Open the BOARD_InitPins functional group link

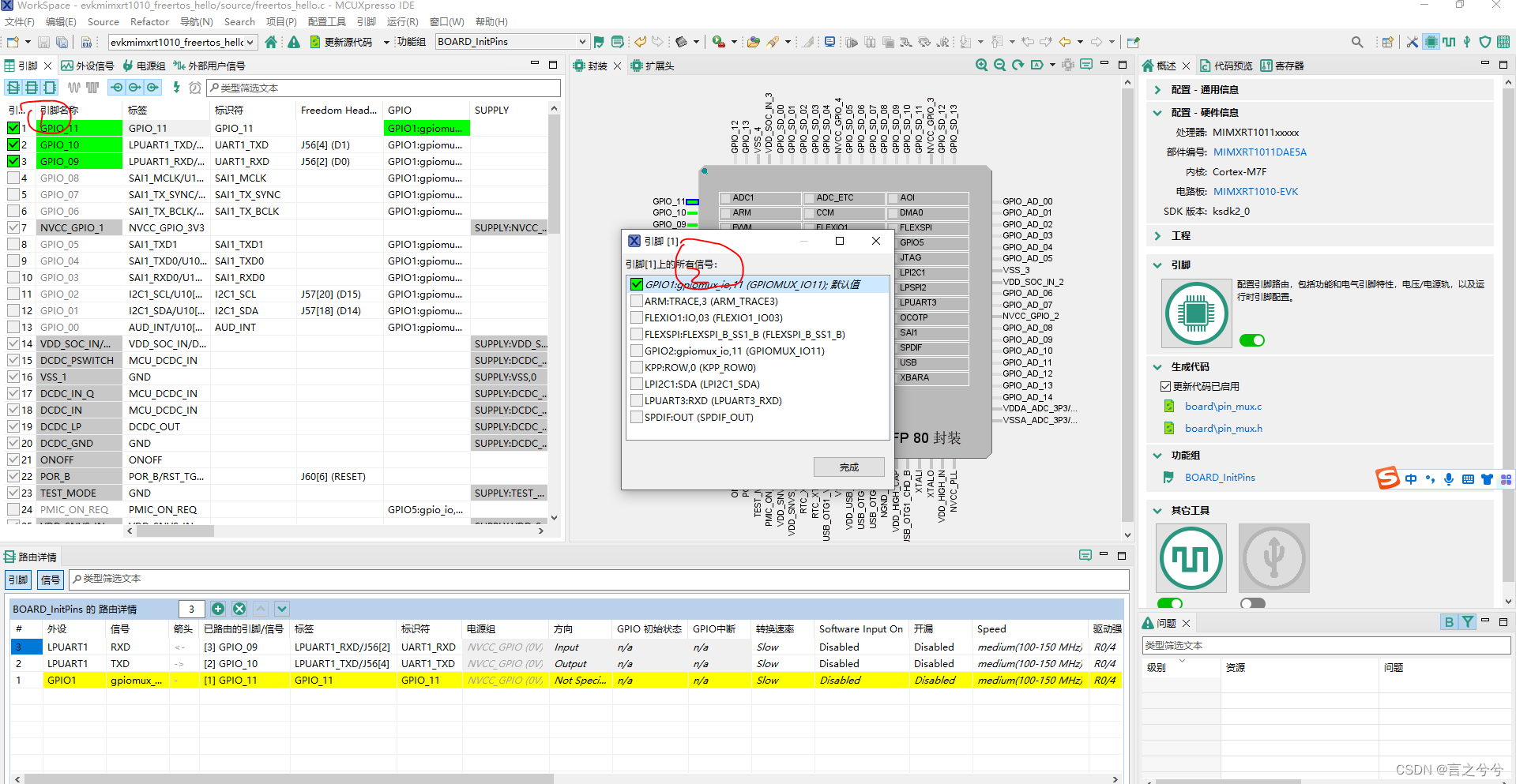click(1220, 477)
